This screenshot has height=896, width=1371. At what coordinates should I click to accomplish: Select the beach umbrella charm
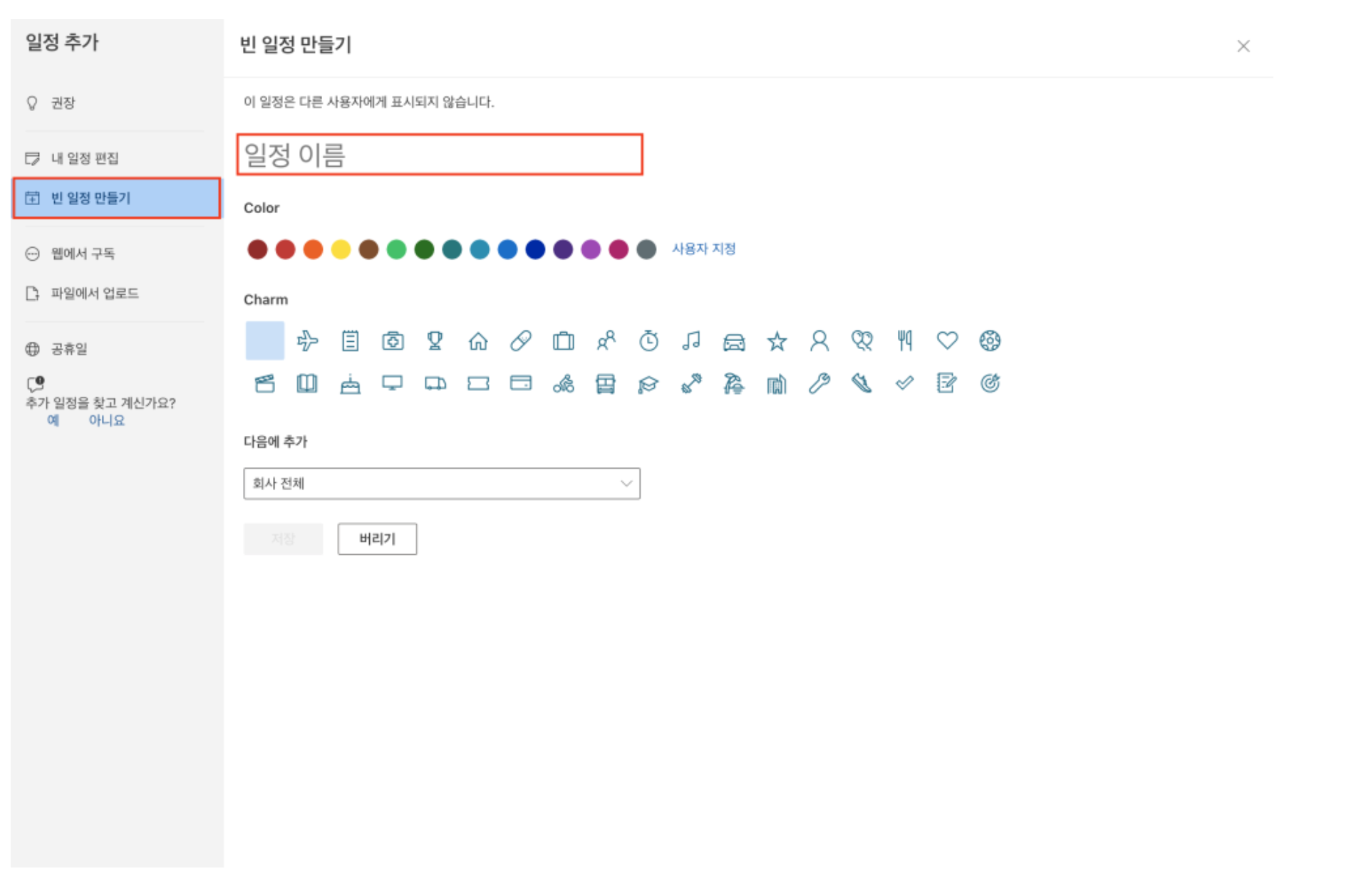(734, 384)
